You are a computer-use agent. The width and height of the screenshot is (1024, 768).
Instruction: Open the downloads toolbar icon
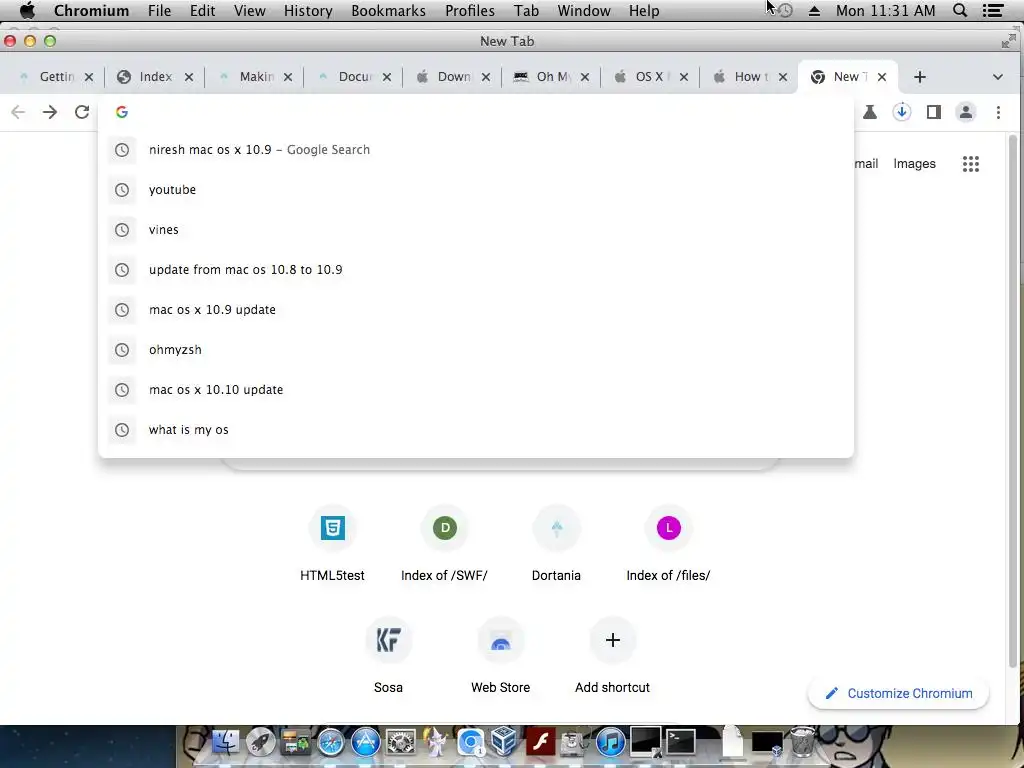pos(902,112)
